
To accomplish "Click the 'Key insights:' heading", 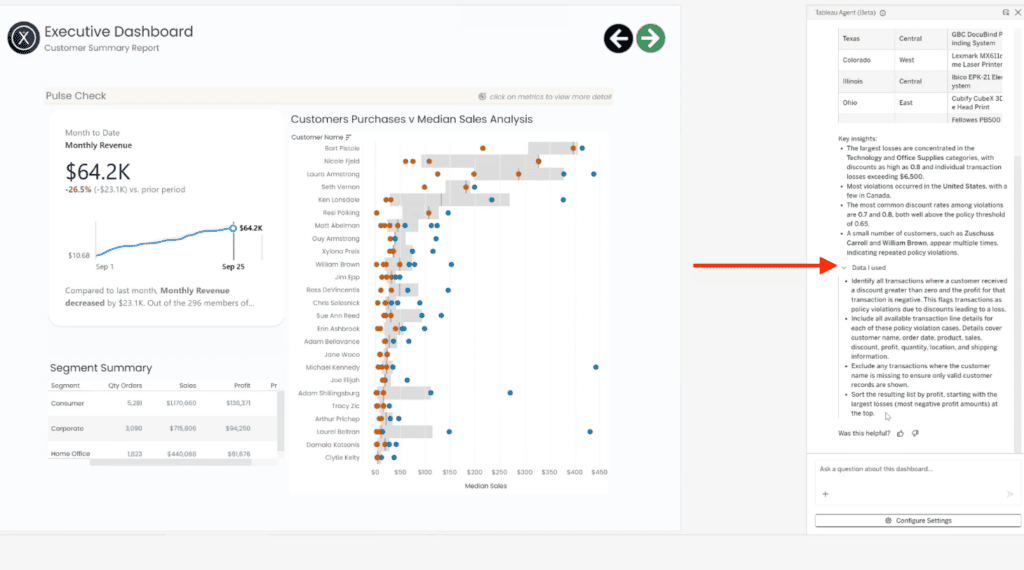I will tap(858, 138).
